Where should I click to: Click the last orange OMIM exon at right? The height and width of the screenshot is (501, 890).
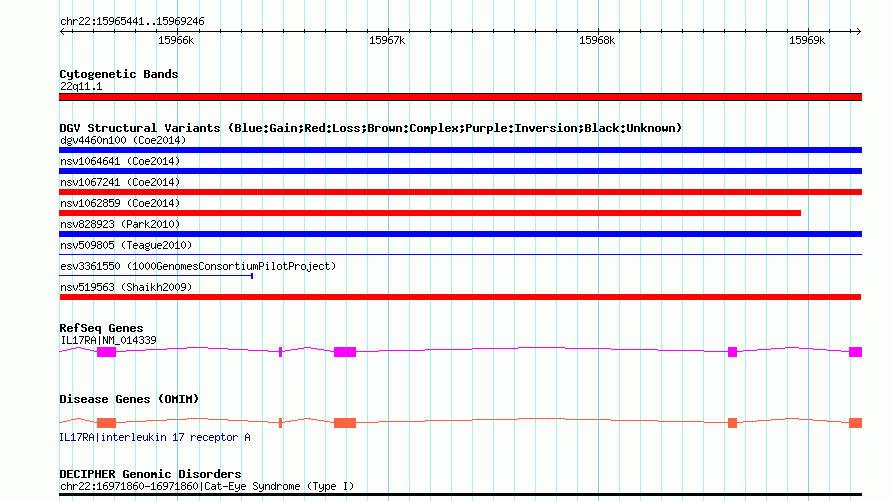855,423
